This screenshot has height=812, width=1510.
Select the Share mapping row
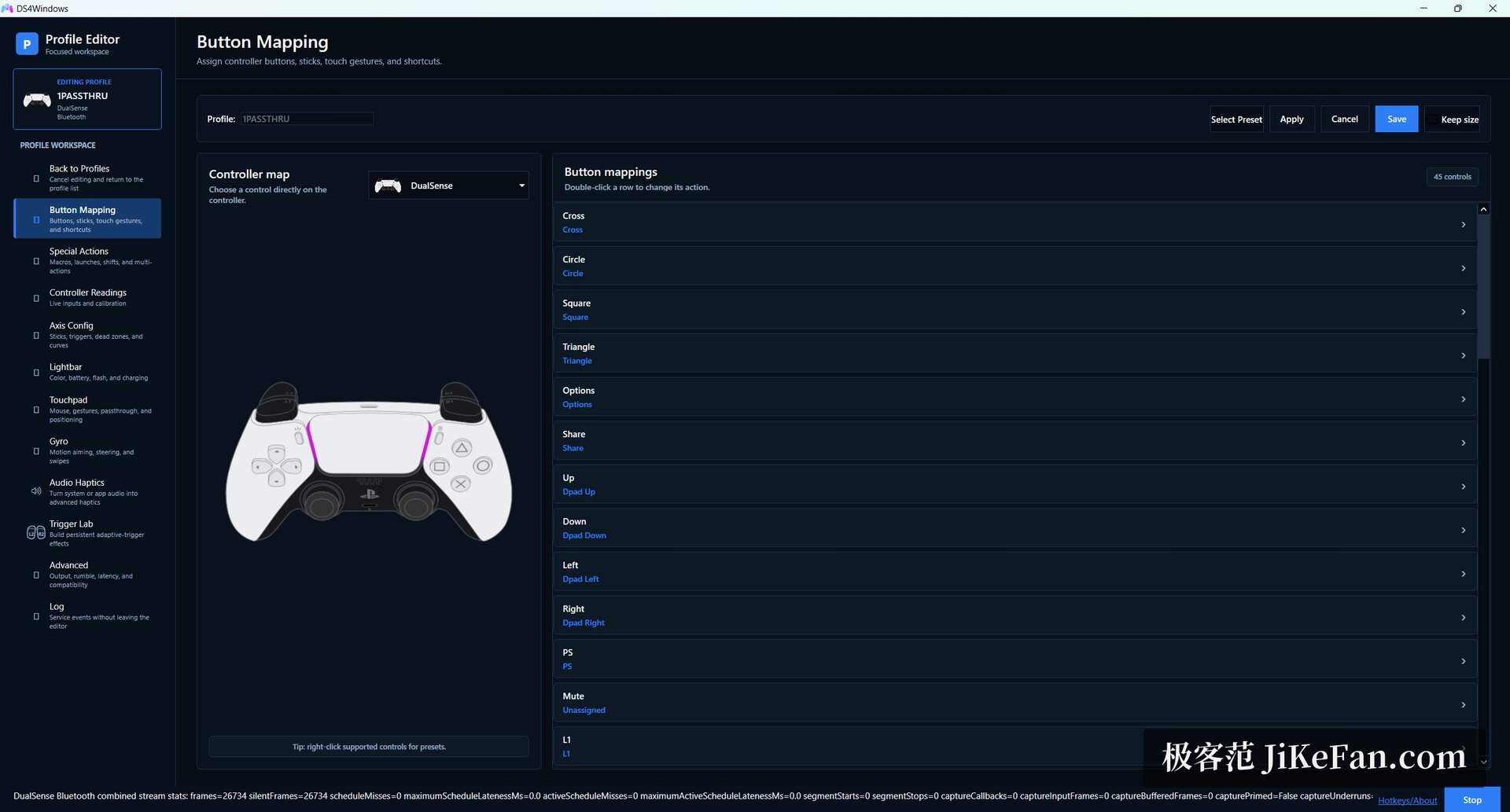1015,441
